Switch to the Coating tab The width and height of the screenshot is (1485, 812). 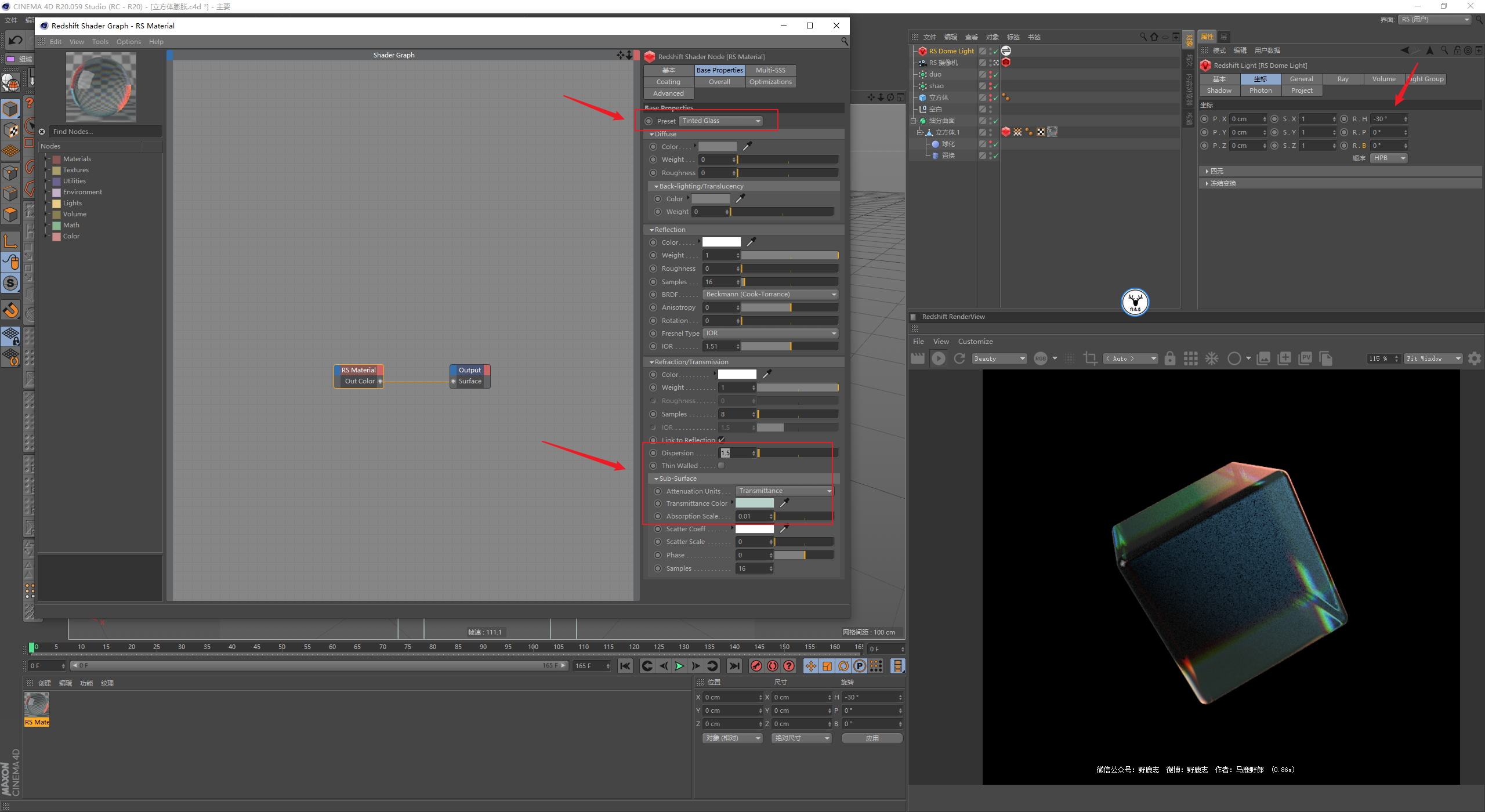click(668, 82)
